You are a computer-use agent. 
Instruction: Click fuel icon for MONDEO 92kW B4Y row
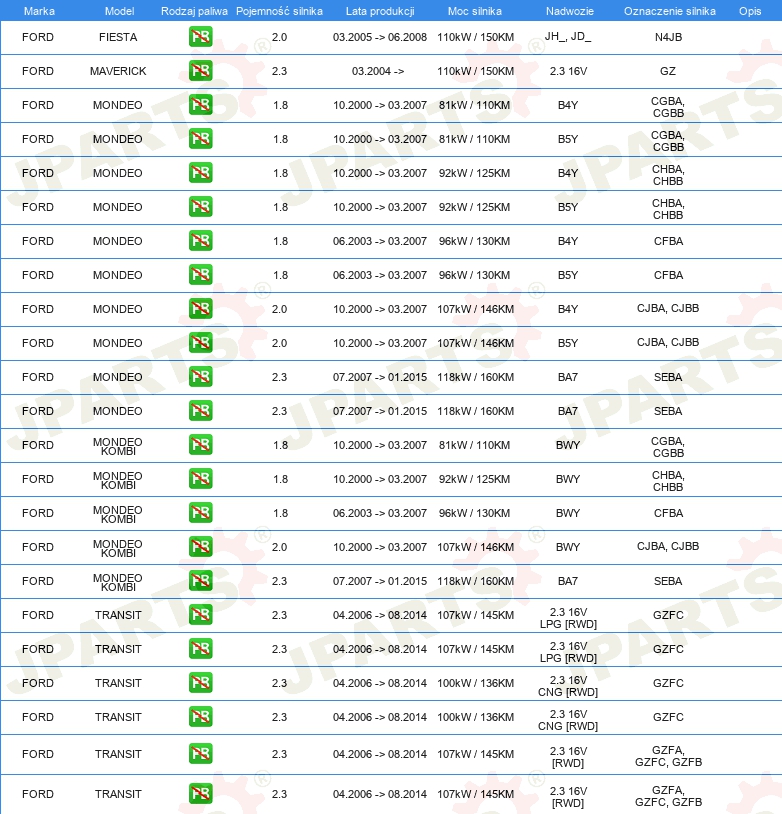[x=200, y=173]
